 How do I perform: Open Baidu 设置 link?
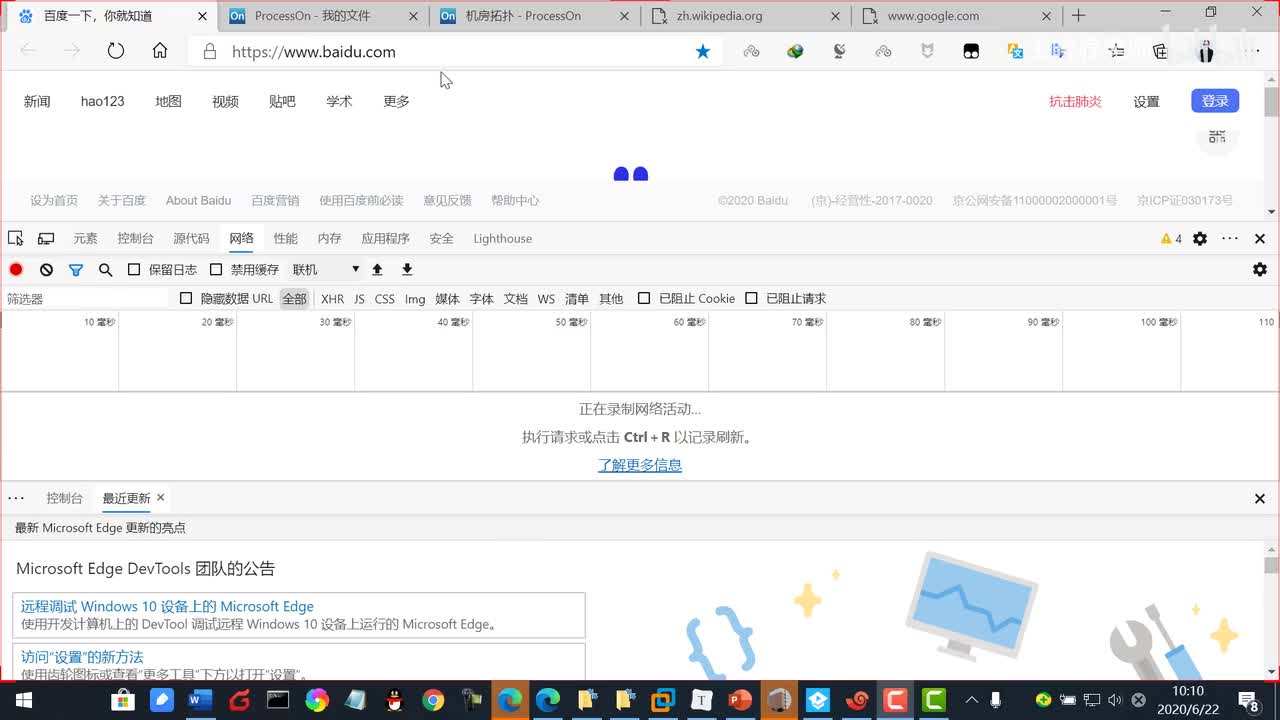point(1146,101)
